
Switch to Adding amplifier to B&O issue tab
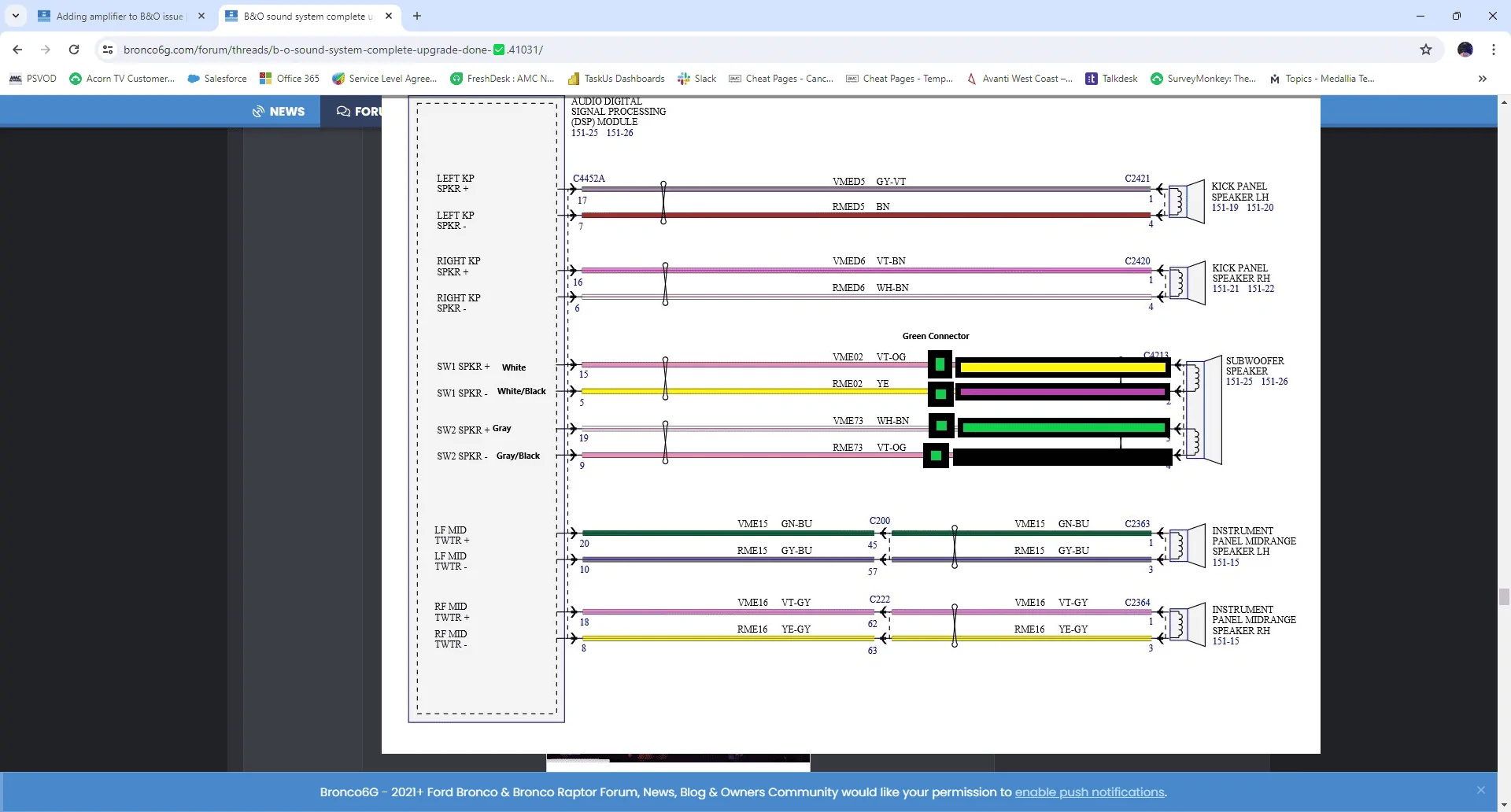(x=121, y=16)
